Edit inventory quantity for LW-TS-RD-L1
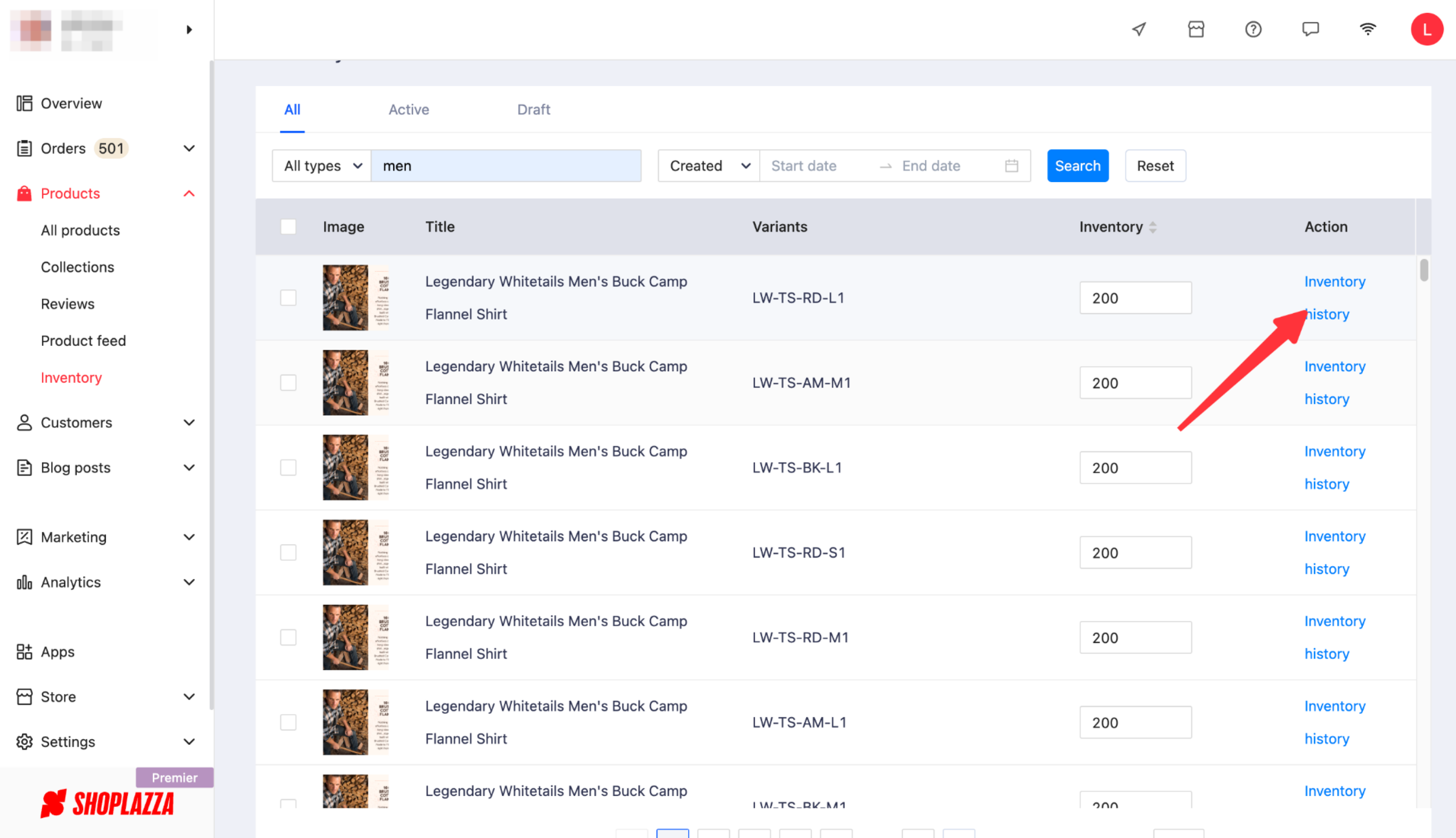This screenshot has height=838, width=1456. [x=1135, y=298]
